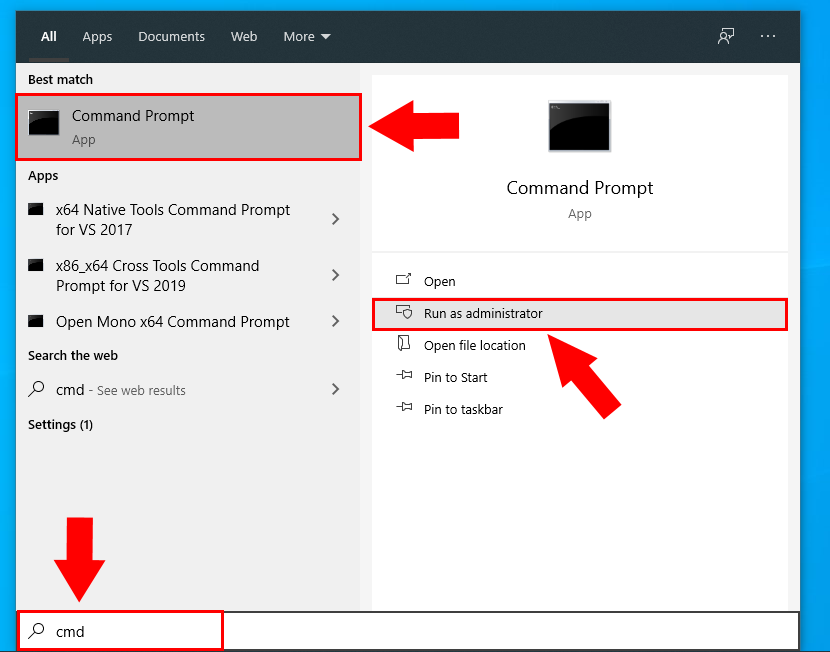Expand x86_x64 Cross Tools prompt chevron
This screenshot has width=830, height=652.
coord(335,275)
